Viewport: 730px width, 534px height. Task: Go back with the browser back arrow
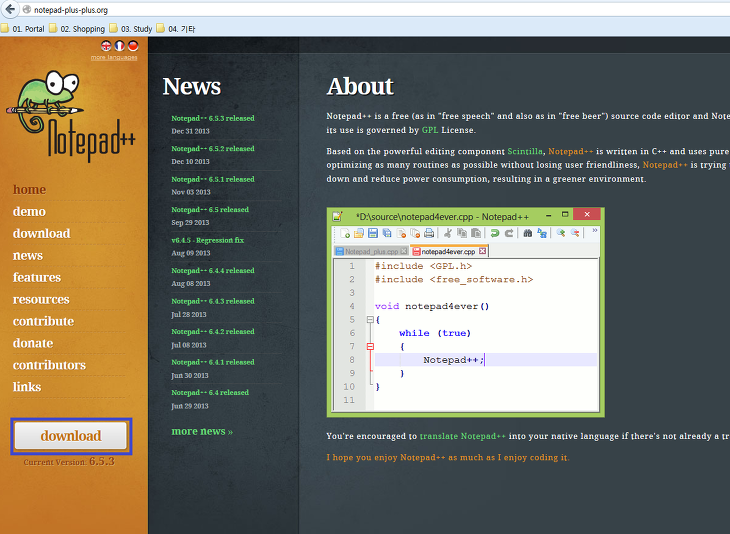click(10, 9)
